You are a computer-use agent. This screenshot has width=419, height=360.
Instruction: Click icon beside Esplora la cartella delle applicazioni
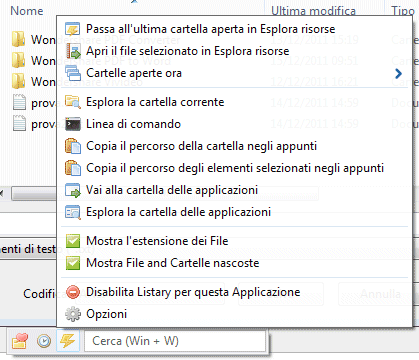coord(73,212)
